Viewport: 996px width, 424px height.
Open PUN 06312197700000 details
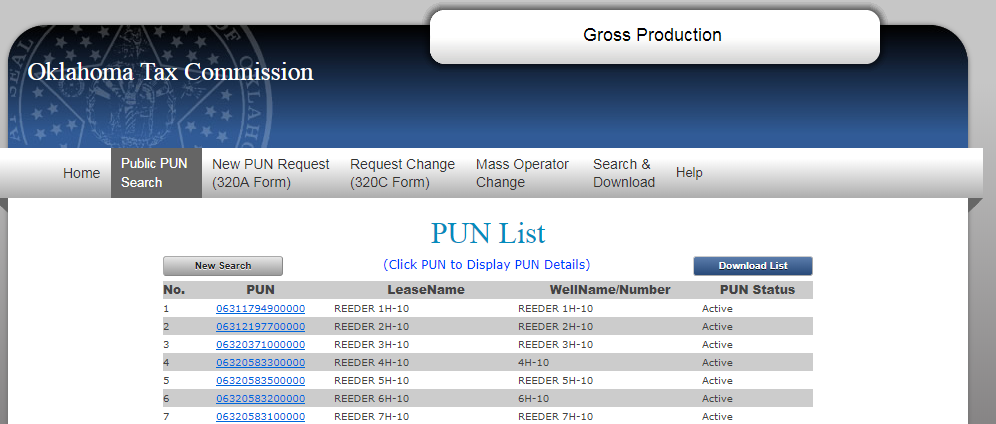tap(260, 327)
